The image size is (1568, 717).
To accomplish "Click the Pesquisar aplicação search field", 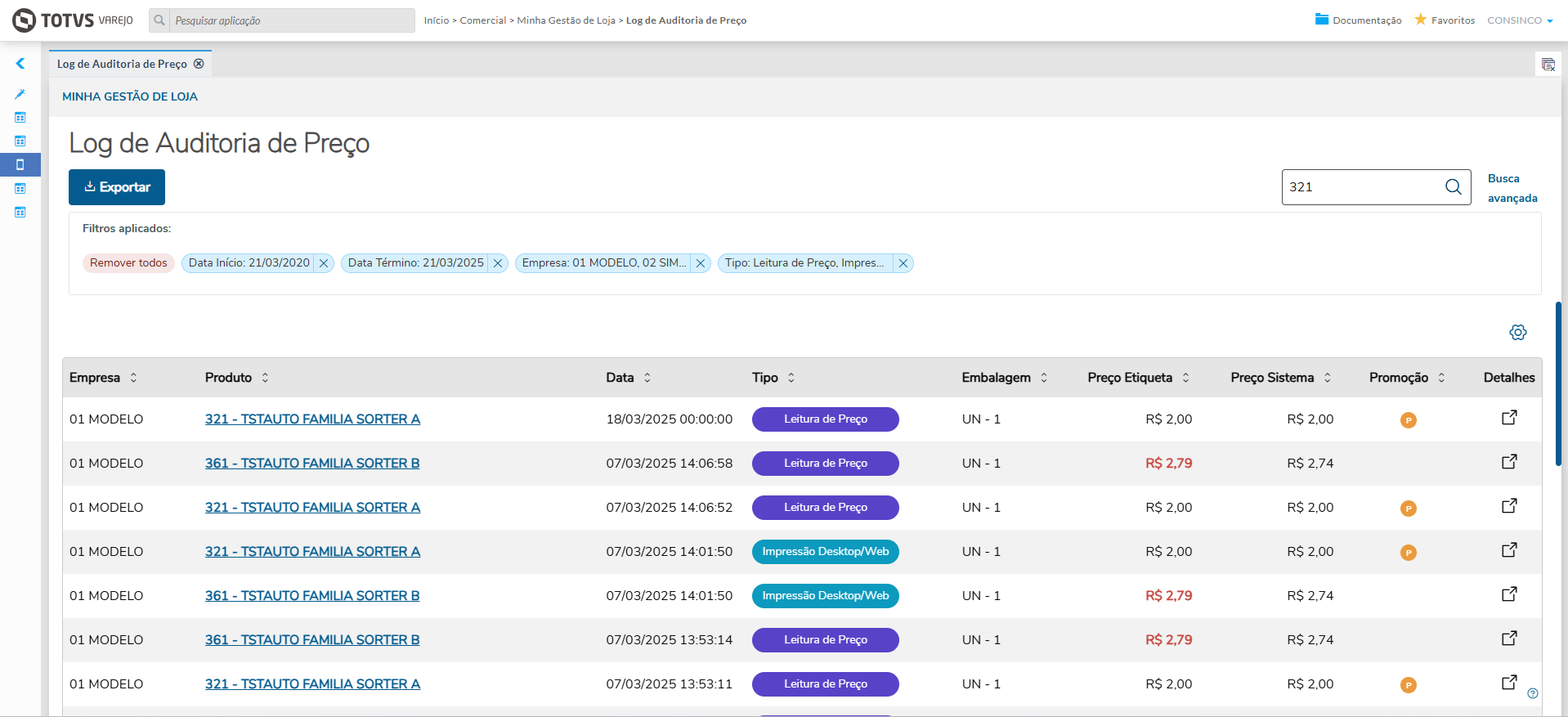I will tap(292, 20).
